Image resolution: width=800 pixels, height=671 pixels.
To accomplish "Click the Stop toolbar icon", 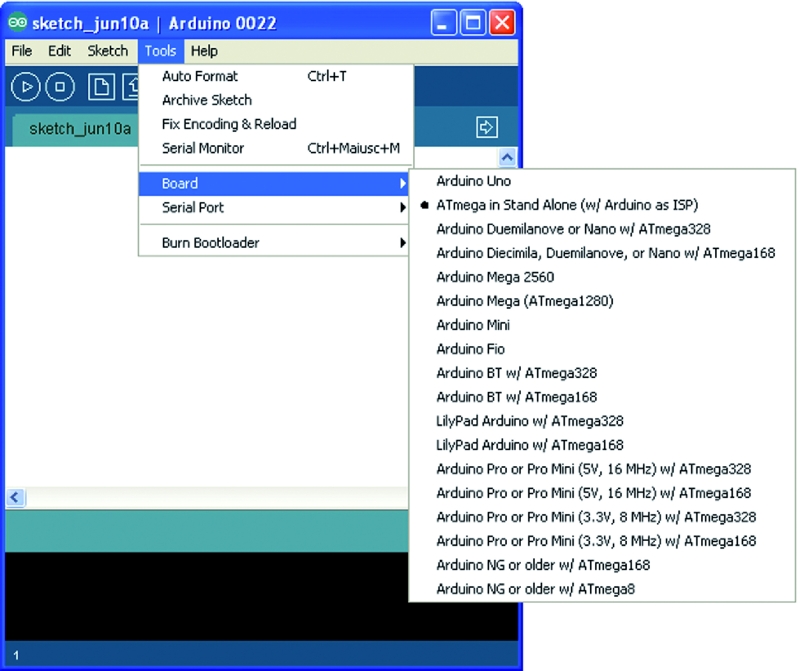I will coord(60,87).
